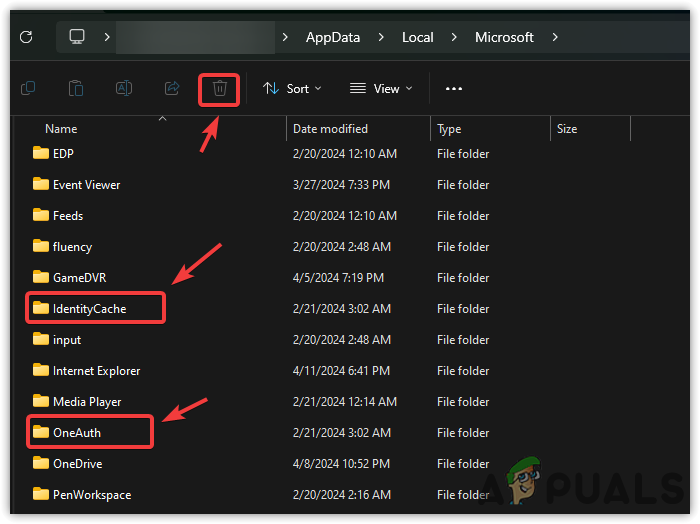Expand chevron after Microsoft breadcrumb
This screenshot has width=700, height=524.
point(555,37)
